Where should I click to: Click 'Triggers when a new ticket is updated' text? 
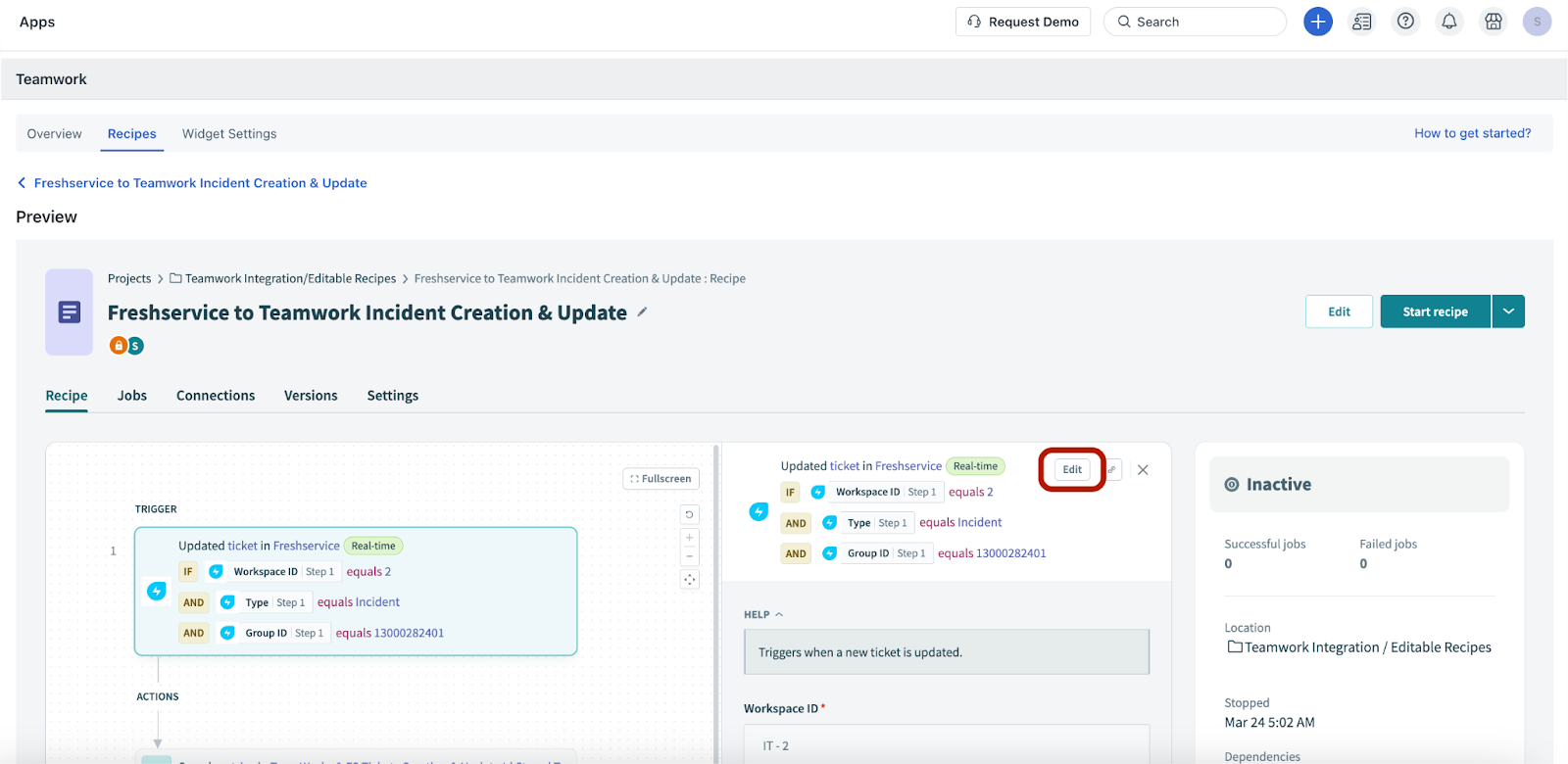tap(860, 652)
